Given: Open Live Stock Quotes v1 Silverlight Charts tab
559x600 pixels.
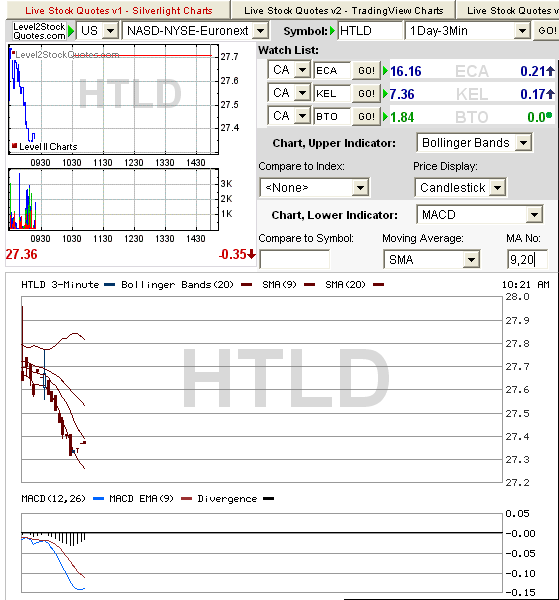Looking at the screenshot, I should point(118,10).
